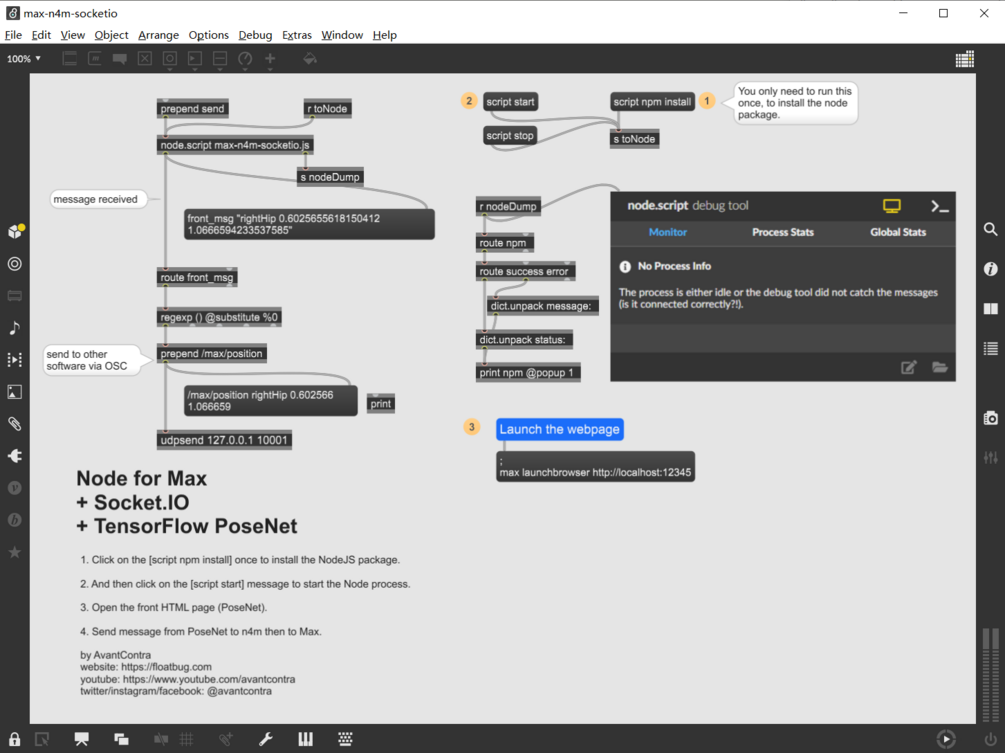The width and height of the screenshot is (1005, 753).
Task: Click the 'script start' message box
Action: point(510,101)
